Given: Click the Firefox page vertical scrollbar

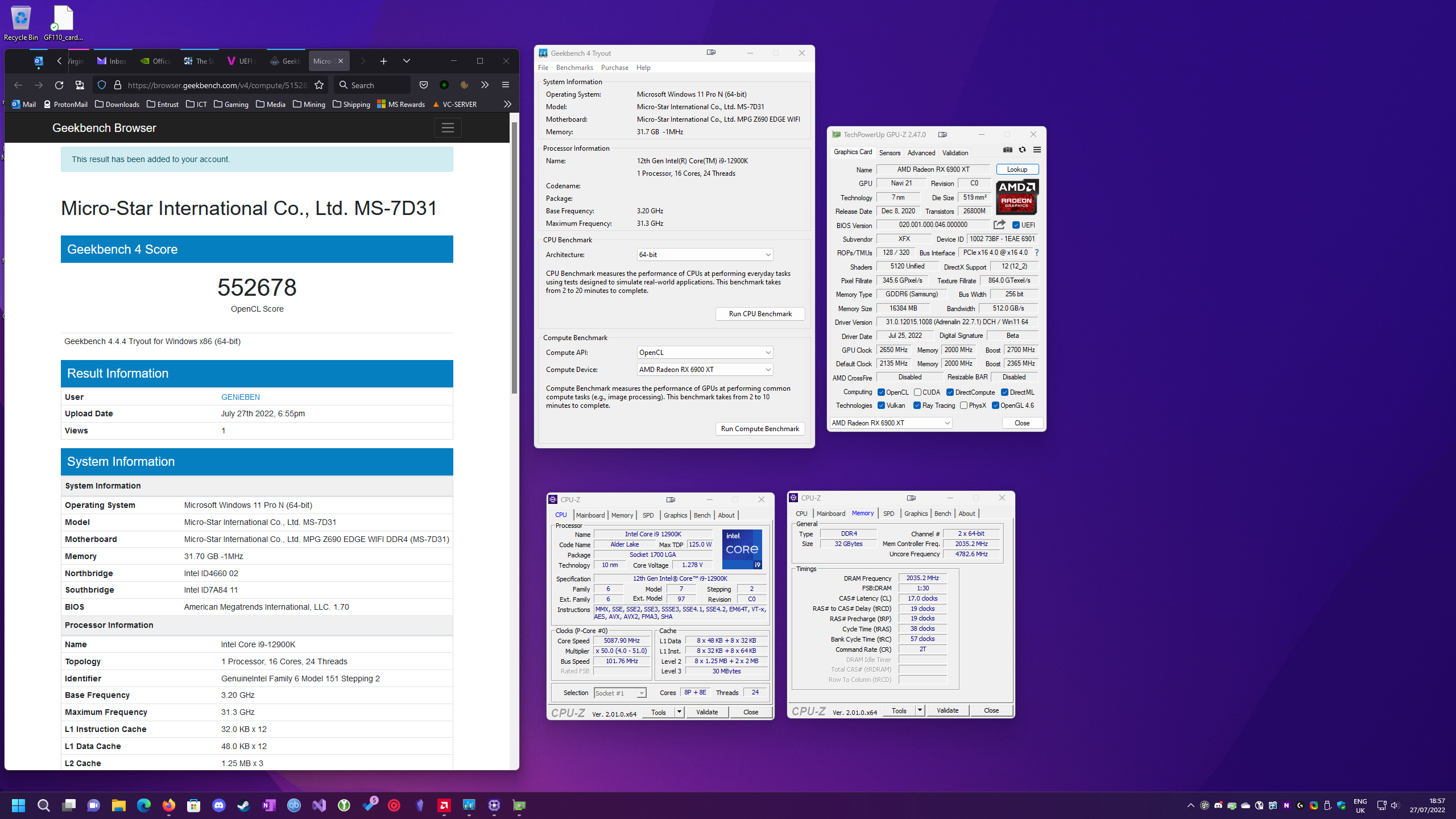Looking at the screenshot, I should pos(514,259).
